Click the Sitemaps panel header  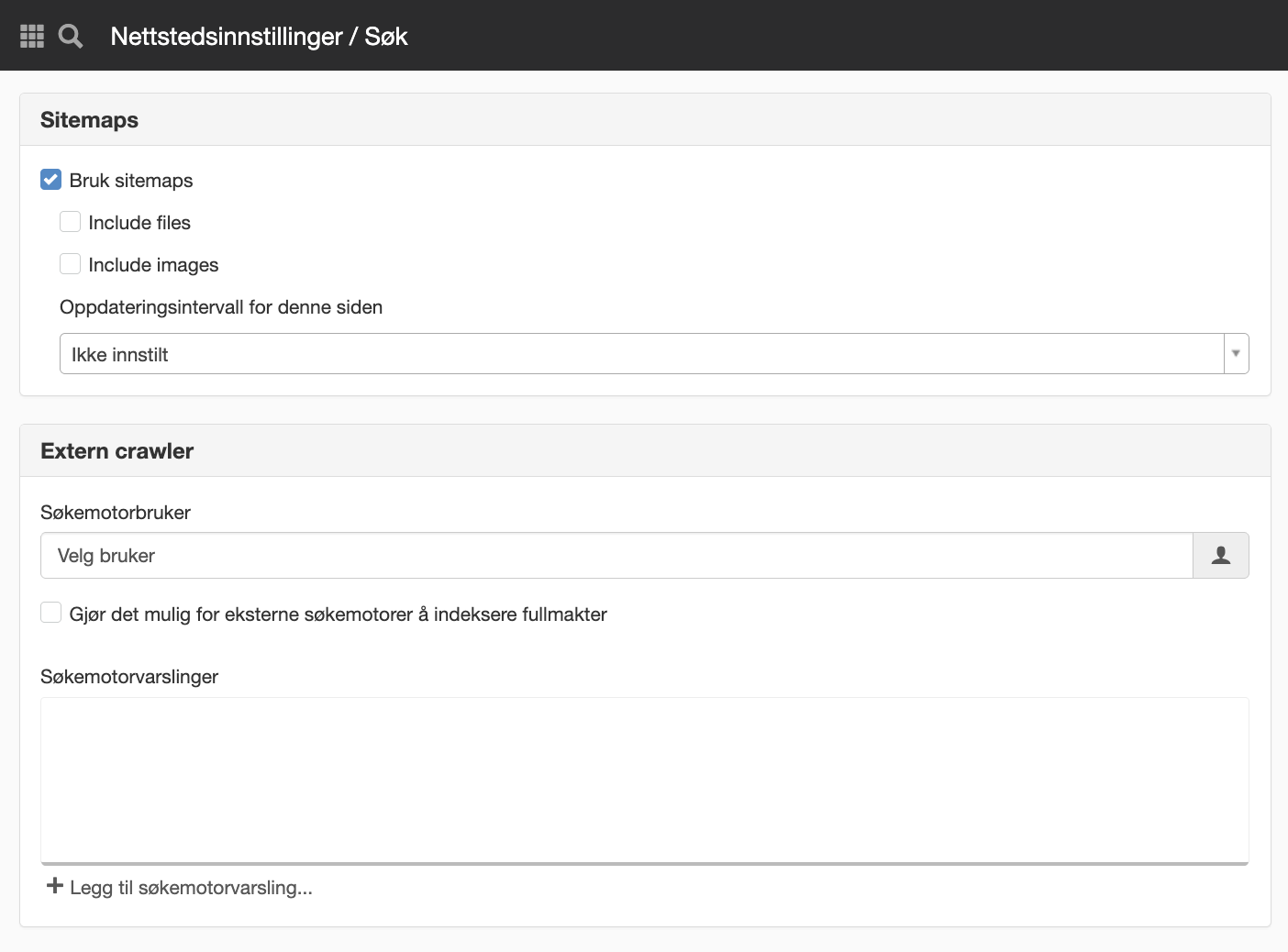[x=645, y=119]
